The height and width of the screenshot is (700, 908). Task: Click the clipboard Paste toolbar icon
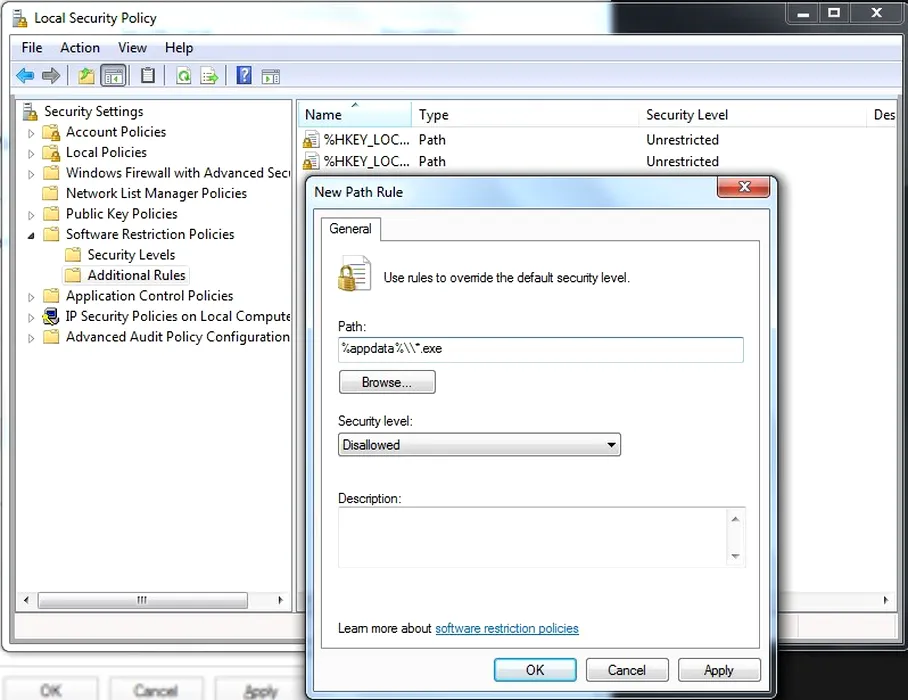click(x=148, y=76)
